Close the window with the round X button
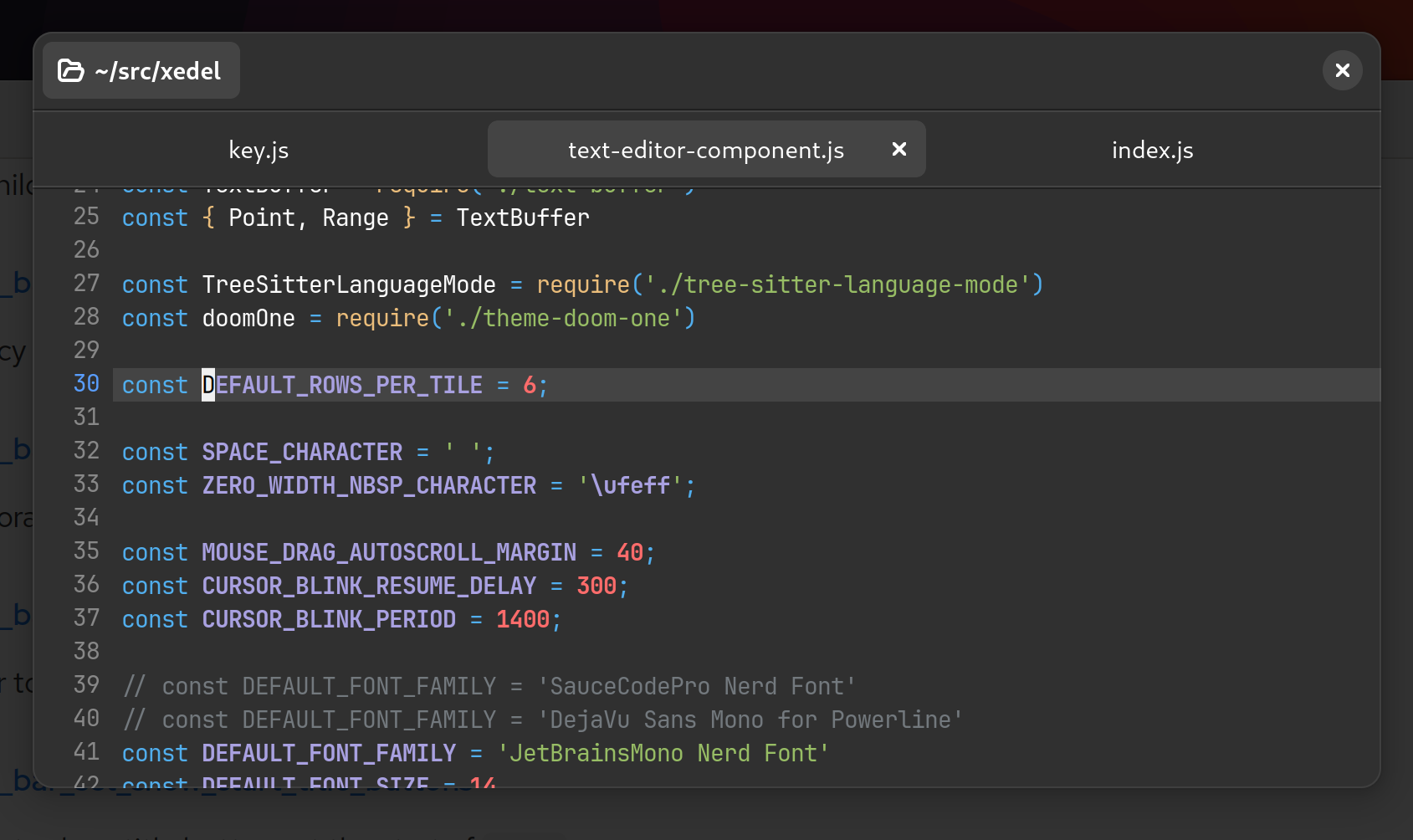 click(x=1342, y=70)
